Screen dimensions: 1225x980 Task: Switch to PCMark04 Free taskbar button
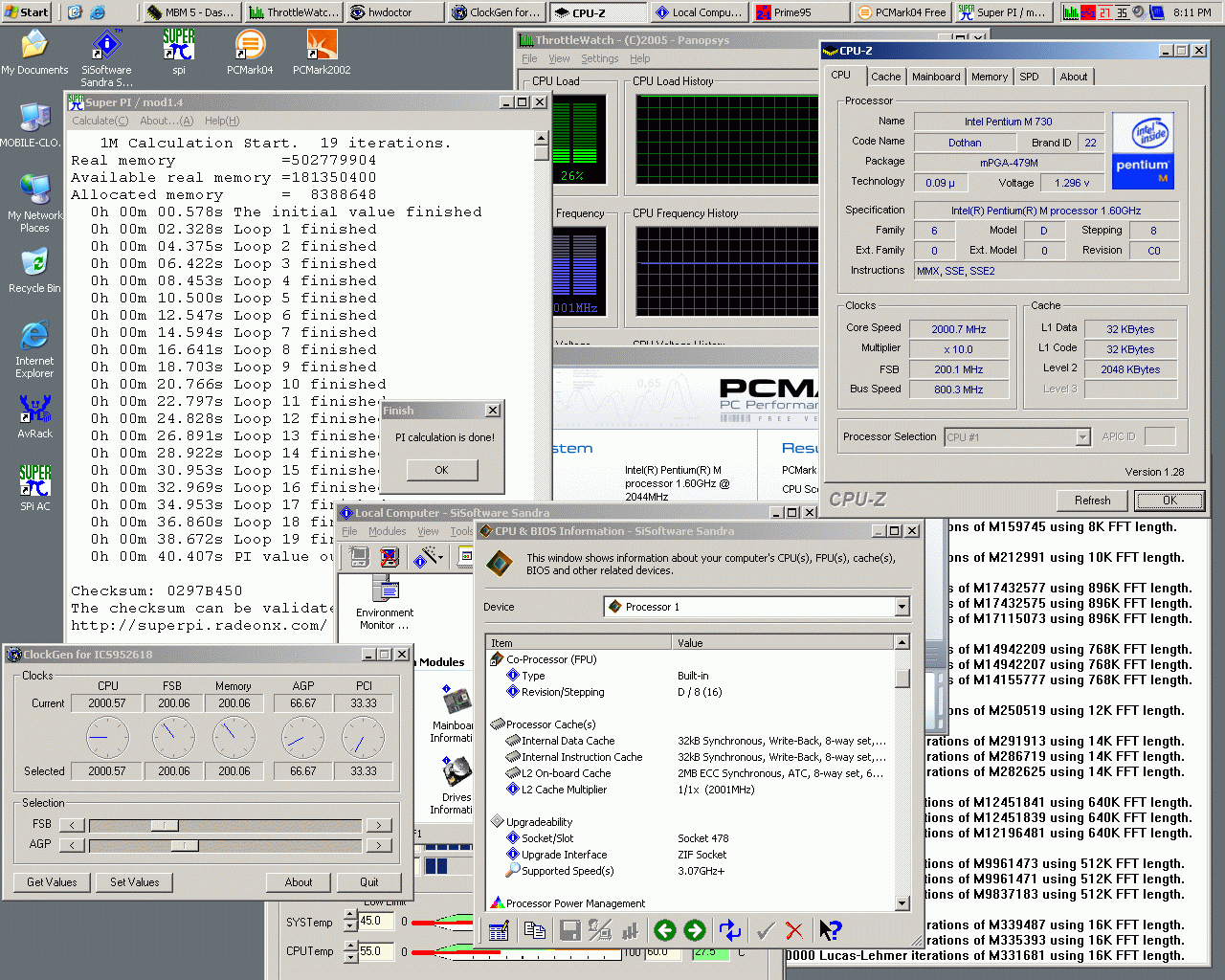[902, 12]
